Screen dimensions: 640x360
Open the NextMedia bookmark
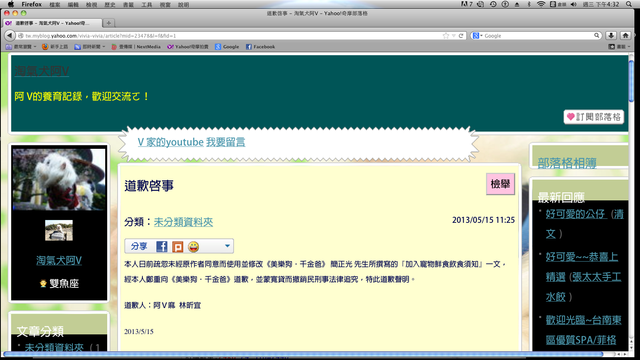pyautogui.click(x=136, y=47)
